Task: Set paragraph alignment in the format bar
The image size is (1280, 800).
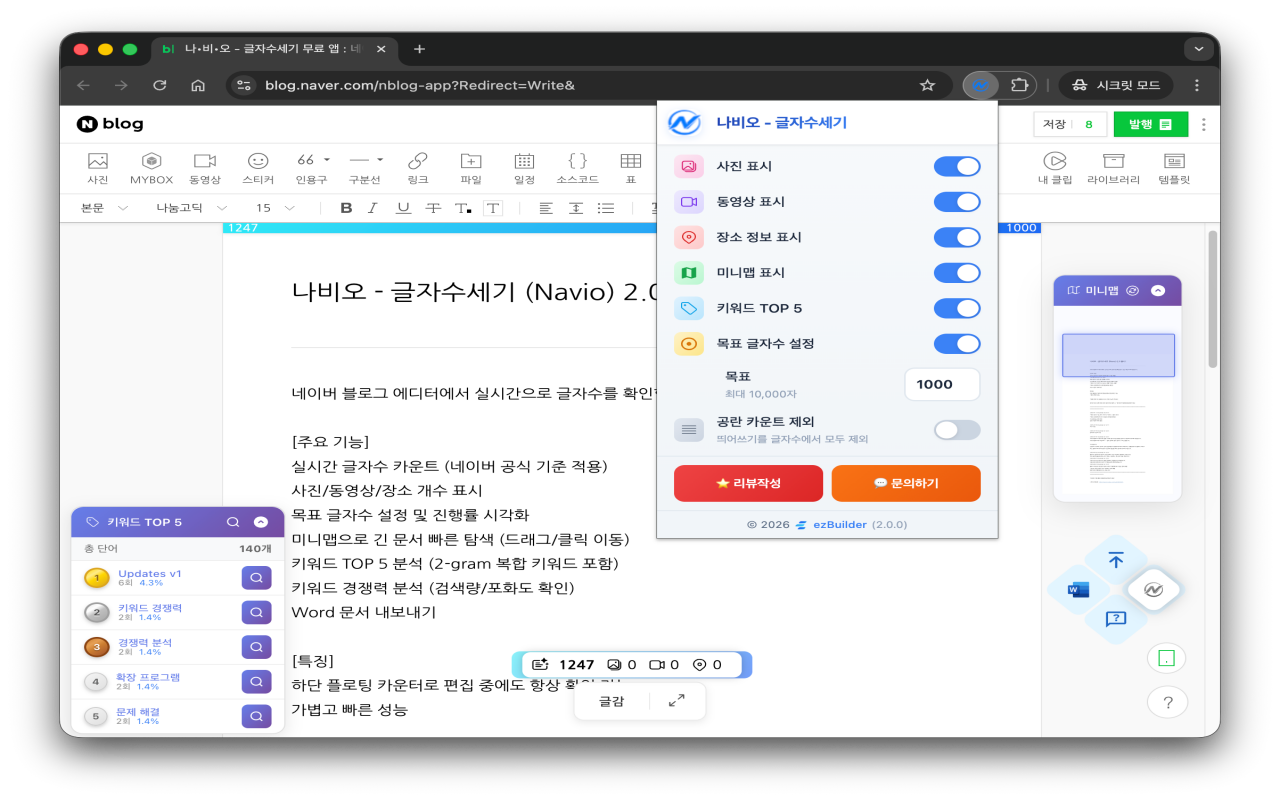Action: (x=546, y=208)
